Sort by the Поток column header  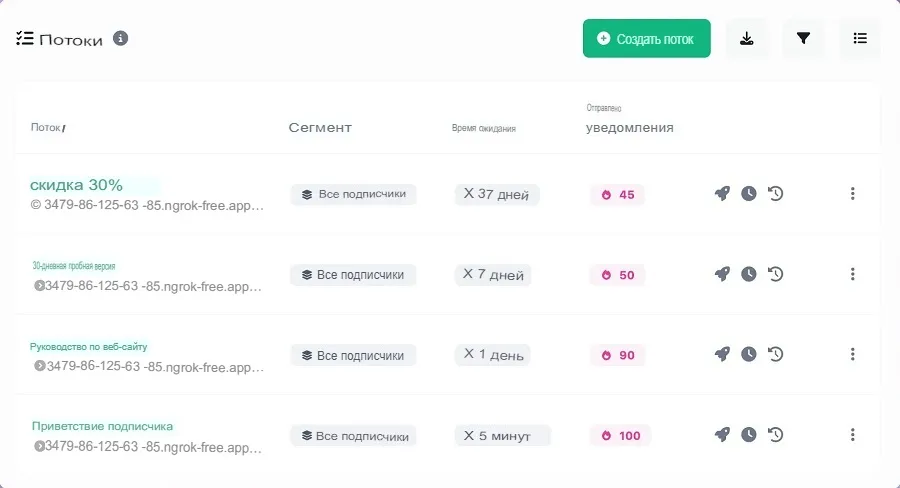47,128
